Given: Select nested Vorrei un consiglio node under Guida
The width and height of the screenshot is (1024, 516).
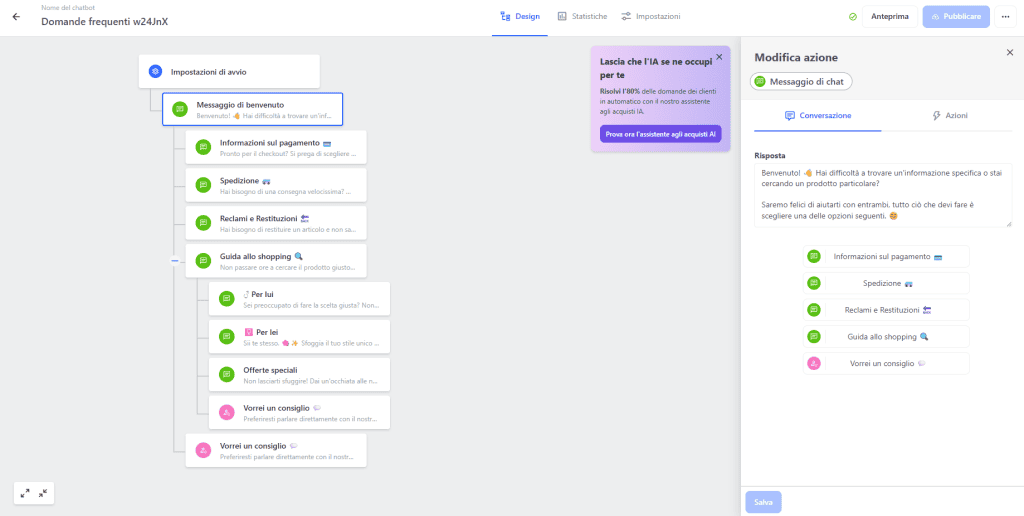Looking at the screenshot, I should coord(300,412).
